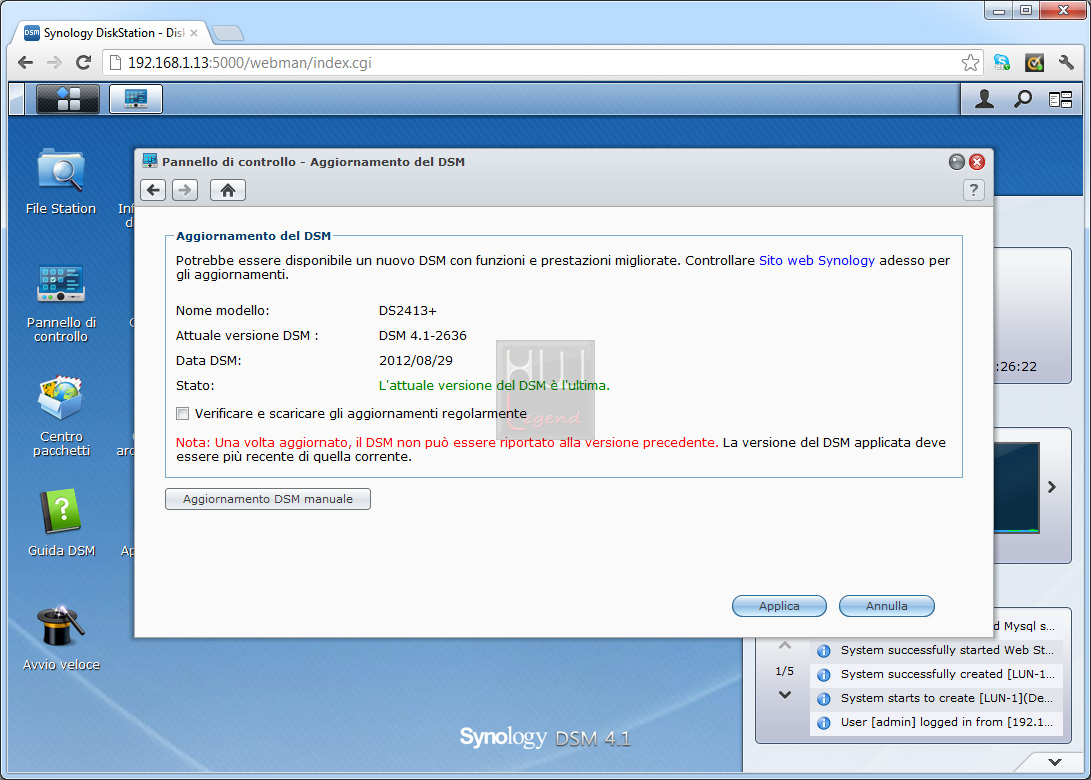Click the model name value DS2413+
1091x780 pixels.
408,310
